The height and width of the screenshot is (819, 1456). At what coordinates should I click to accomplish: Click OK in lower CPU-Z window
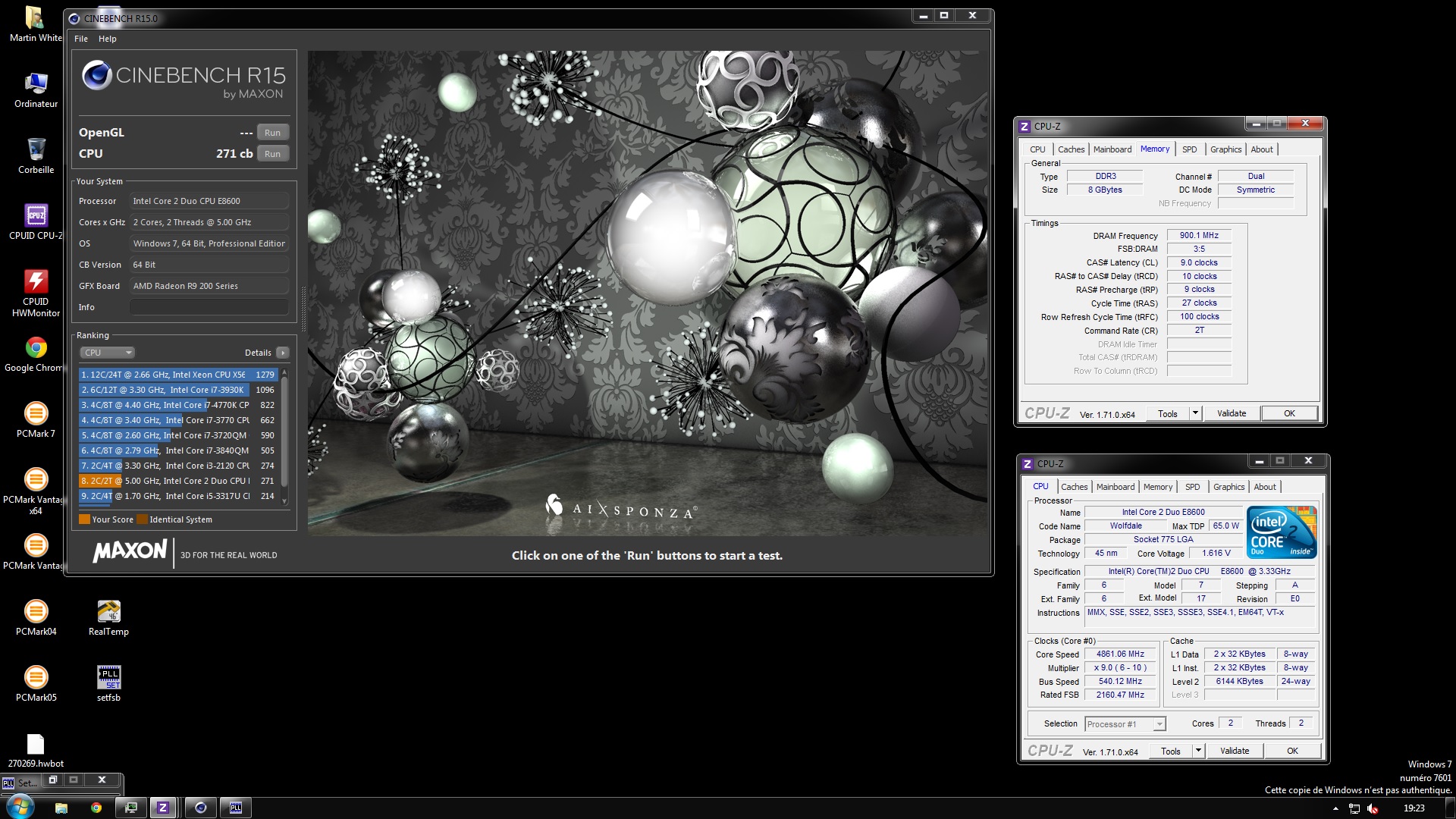pyautogui.click(x=1292, y=751)
